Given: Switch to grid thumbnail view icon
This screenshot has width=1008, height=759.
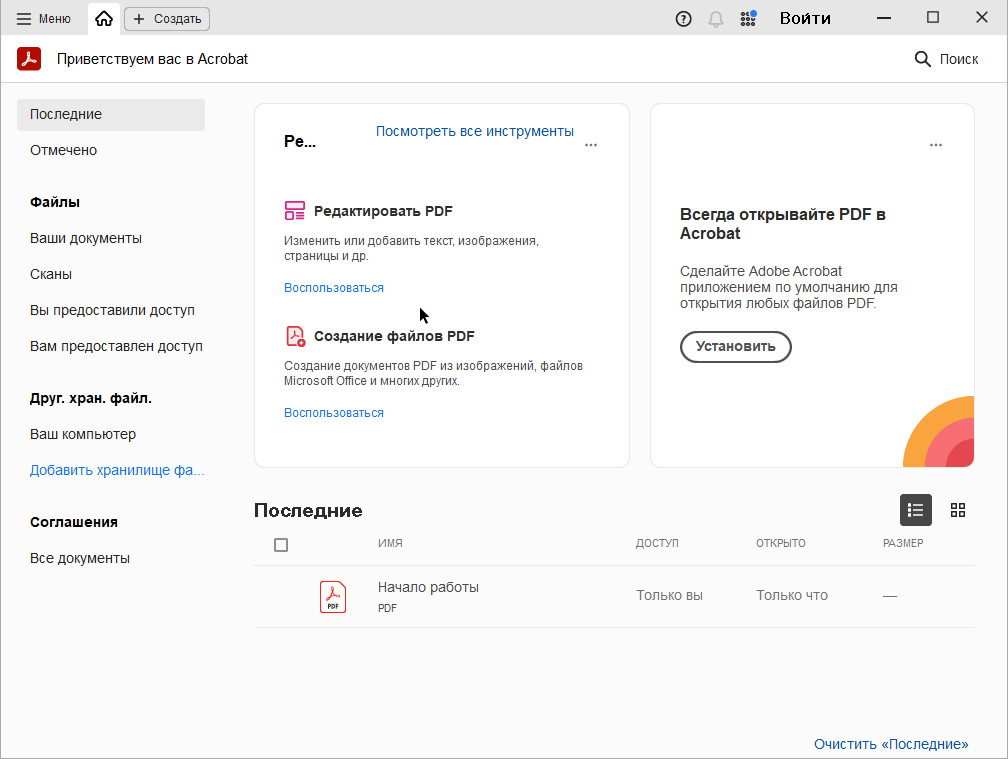Looking at the screenshot, I should click(958, 510).
